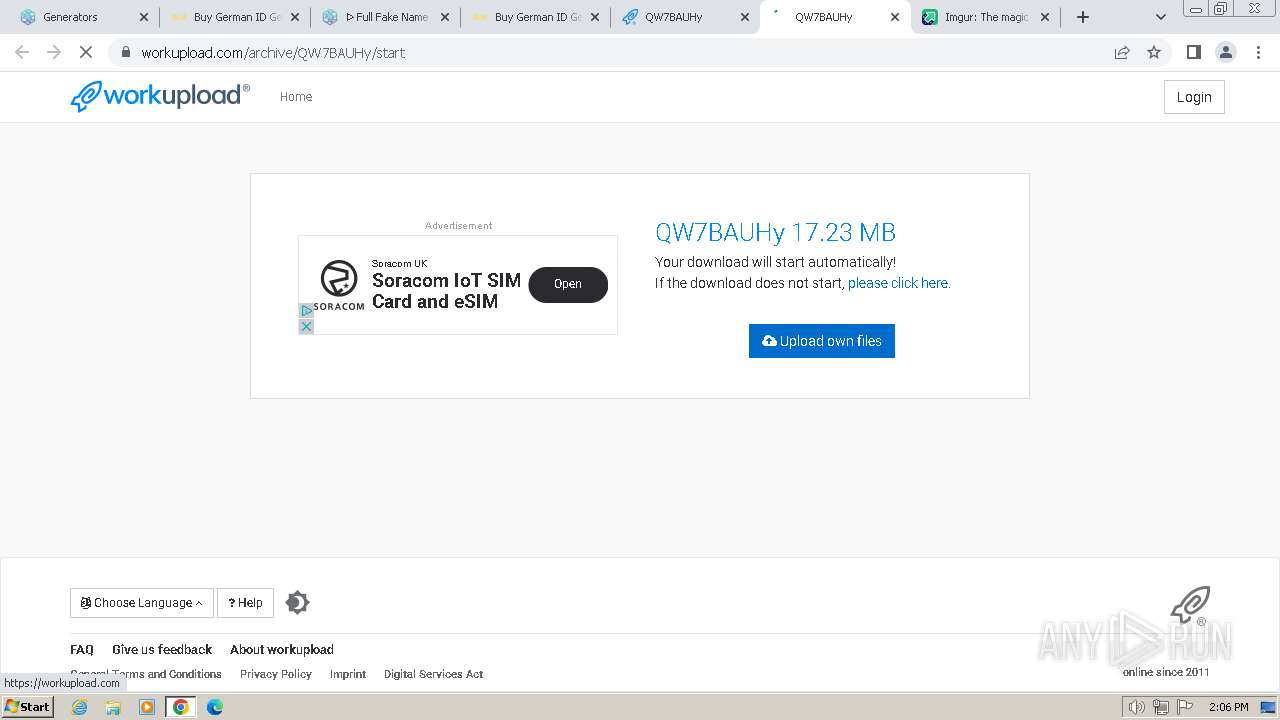Screen dimensions: 1280x720
Task: Click the Login button
Action: point(1194,97)
